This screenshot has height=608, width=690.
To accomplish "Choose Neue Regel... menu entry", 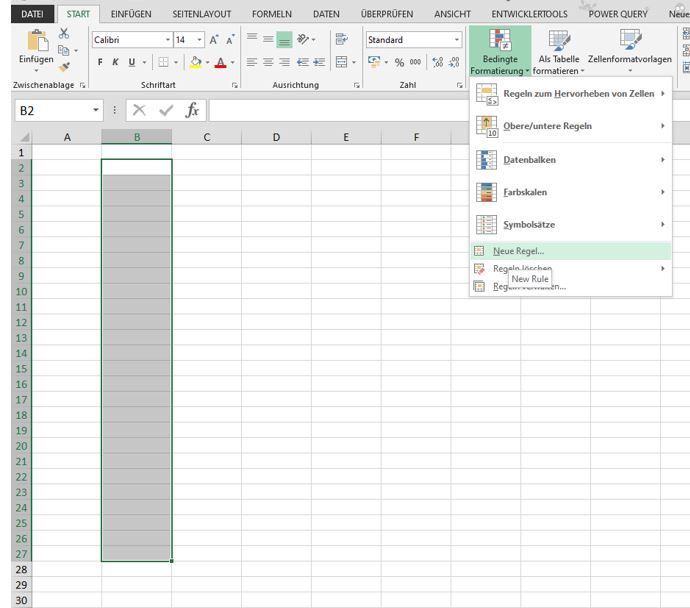I will [571, 251].
